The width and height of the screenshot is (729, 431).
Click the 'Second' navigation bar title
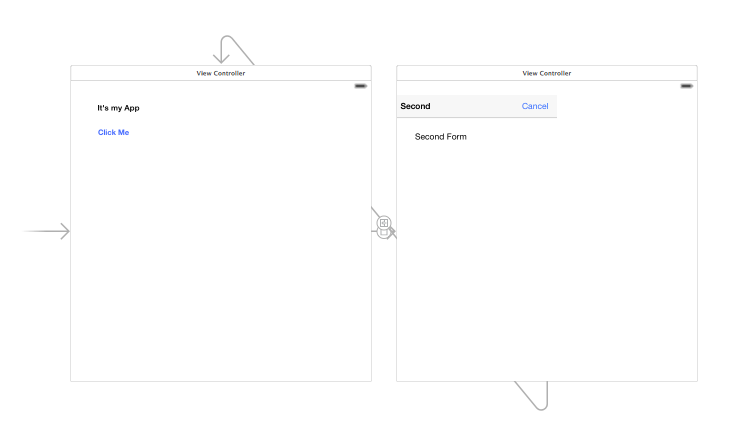pos(415,106)
